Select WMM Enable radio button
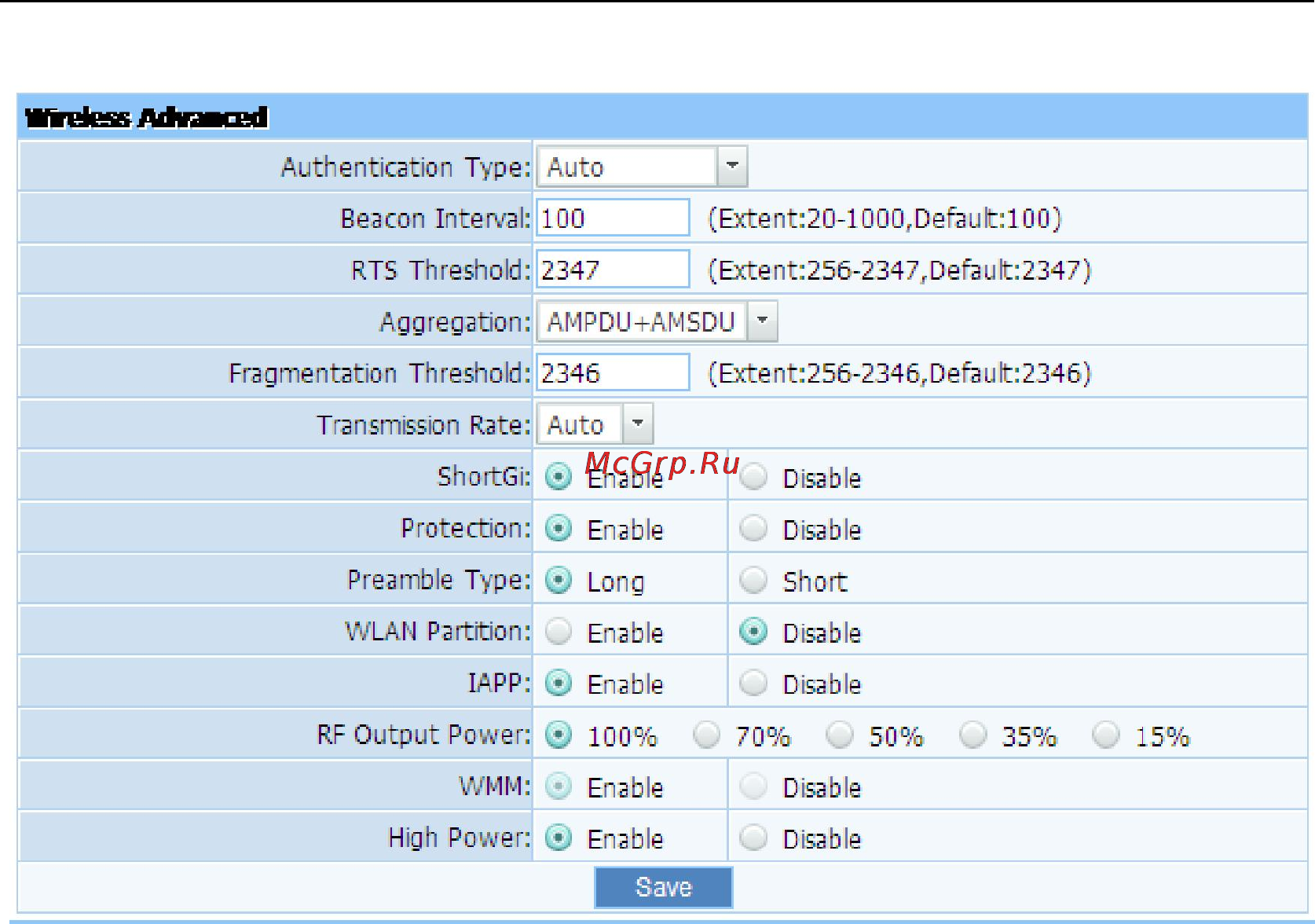 [559, 786]
